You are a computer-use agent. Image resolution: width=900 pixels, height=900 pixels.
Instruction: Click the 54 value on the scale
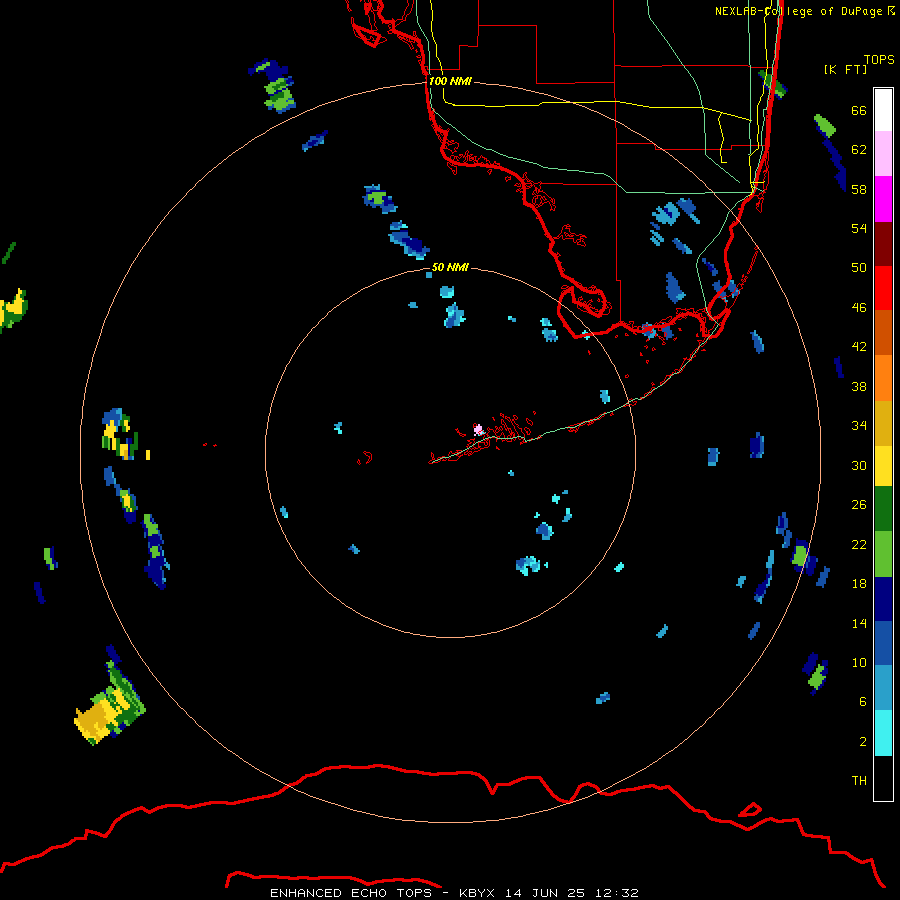[859, 228]
